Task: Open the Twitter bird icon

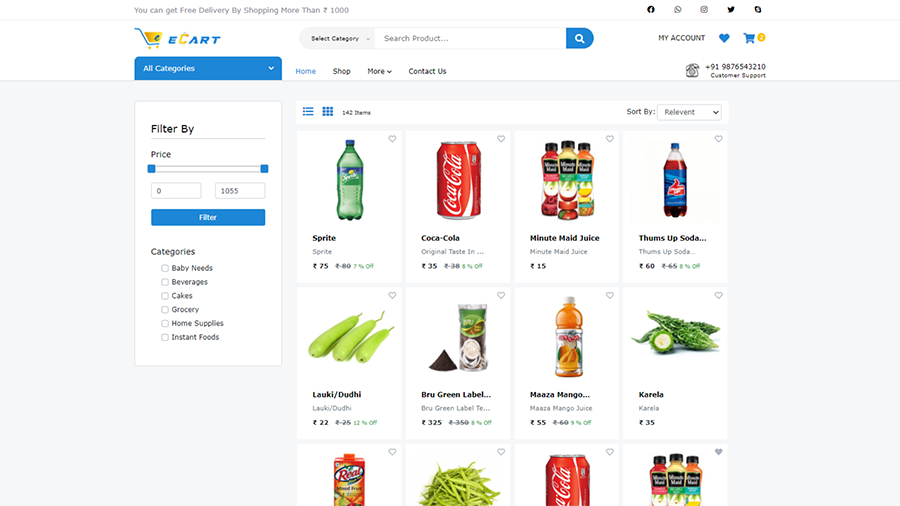Action: (731, 9)
